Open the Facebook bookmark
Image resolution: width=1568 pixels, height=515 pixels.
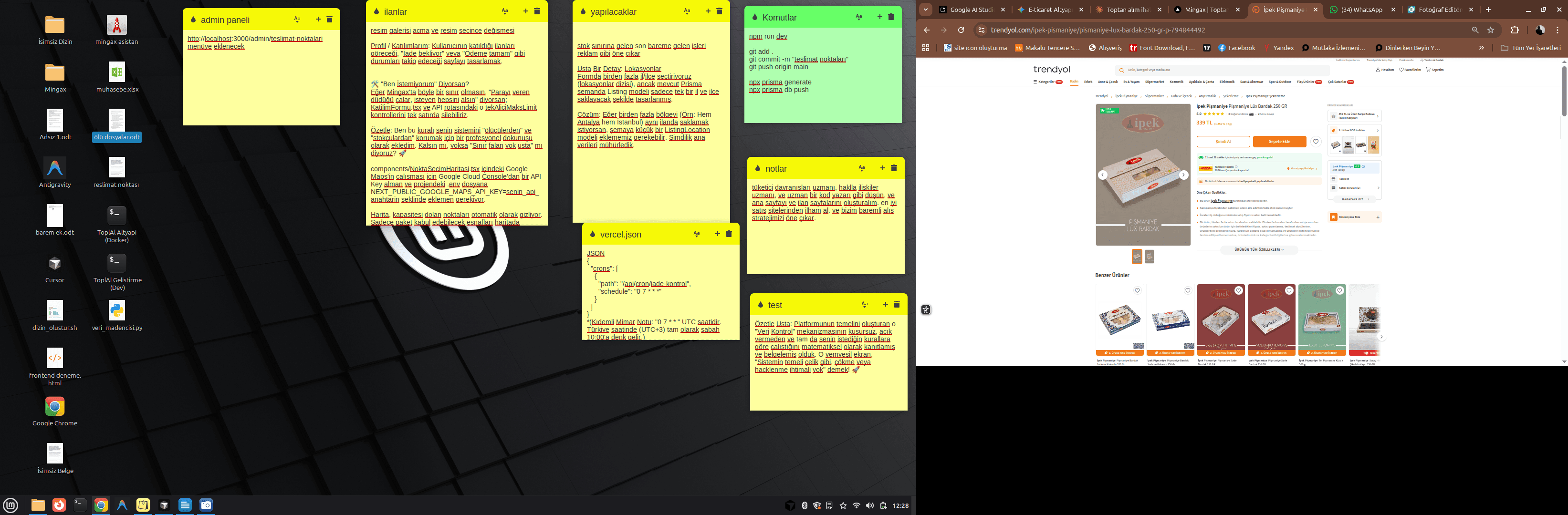pyautogui.click(x=1237, y=47)
